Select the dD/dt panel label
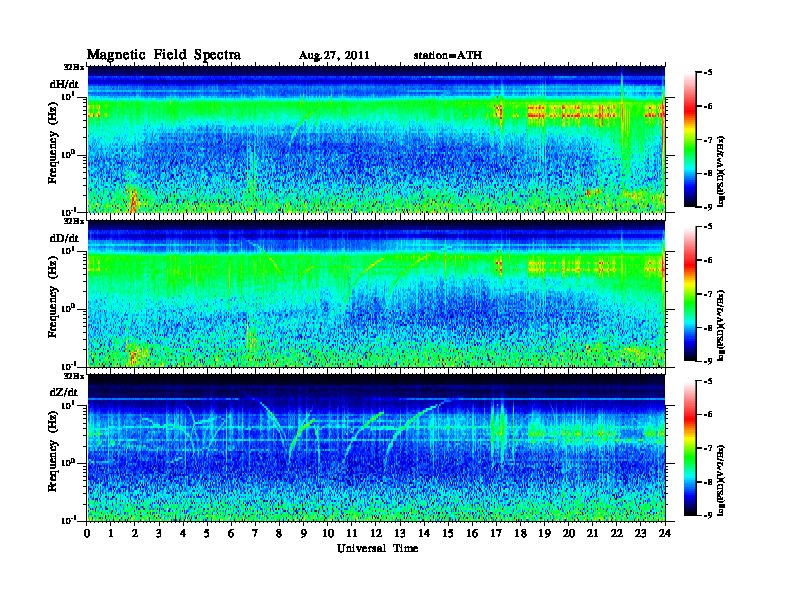 click(x=64, y=238)
